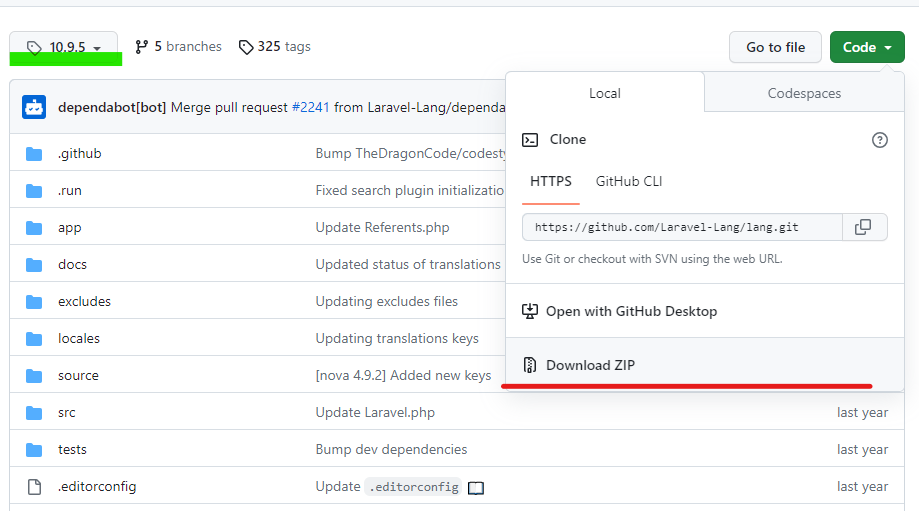Open commit 'Updating translations keys'

[397, 338]
